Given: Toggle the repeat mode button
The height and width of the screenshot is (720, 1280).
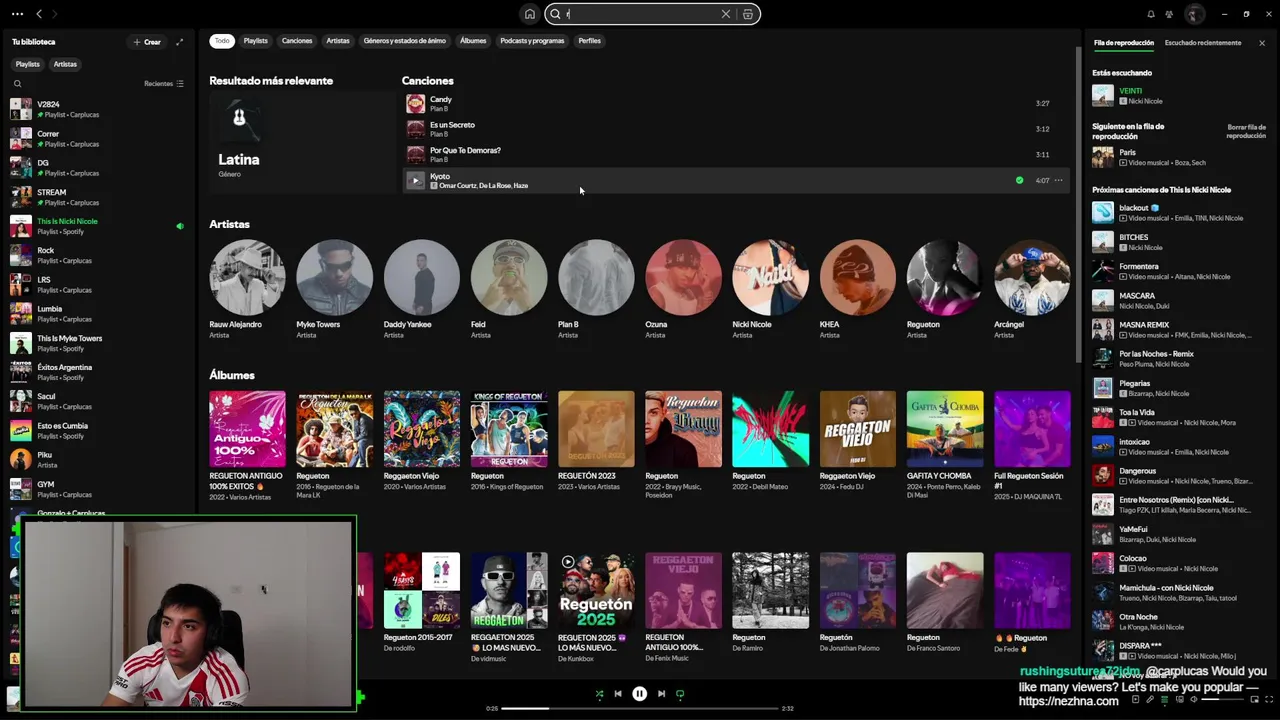Looking at the screenshot, I should point(680,693).
